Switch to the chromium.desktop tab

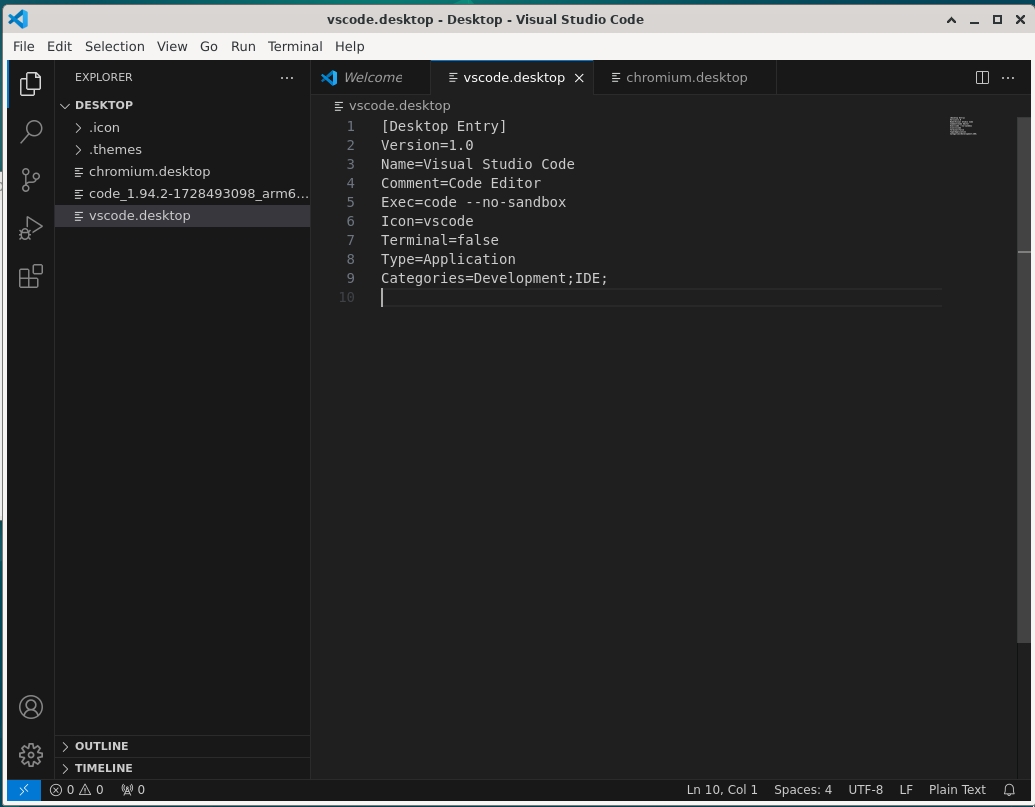684,77
